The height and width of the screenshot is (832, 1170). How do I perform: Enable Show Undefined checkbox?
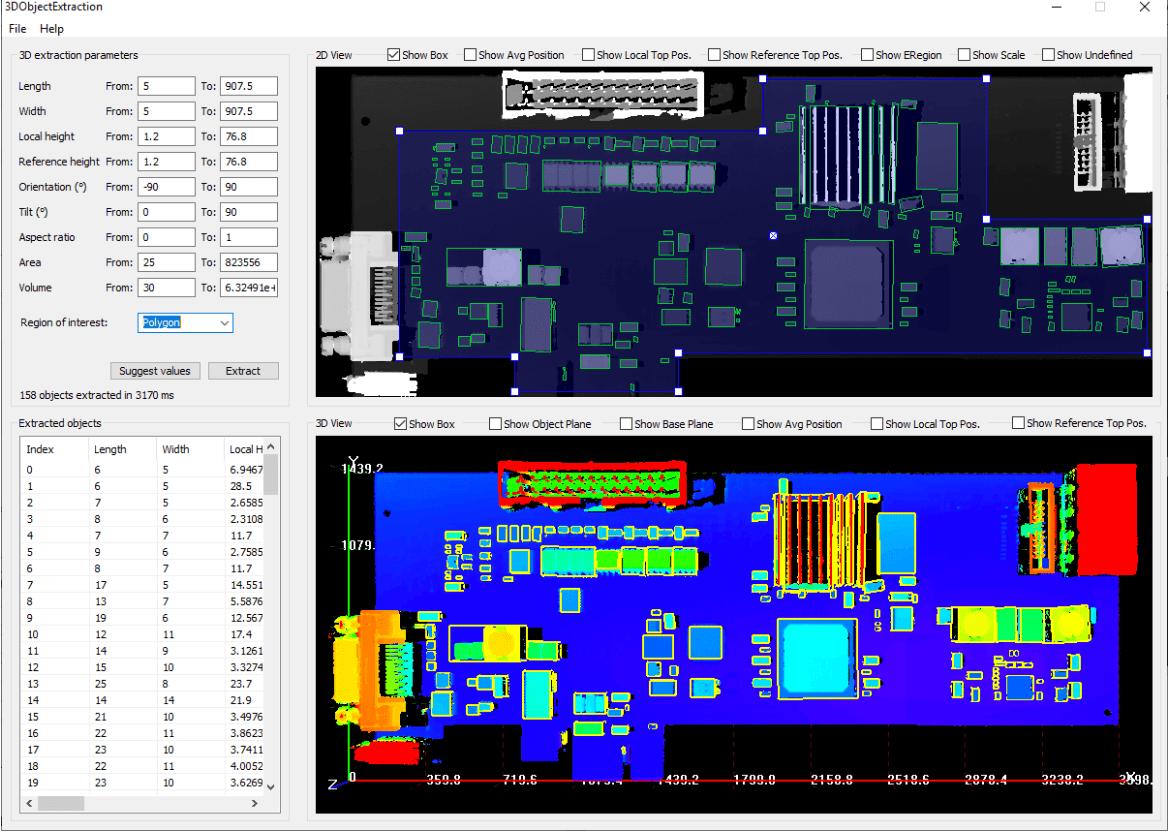click(x=1048, y=55)
